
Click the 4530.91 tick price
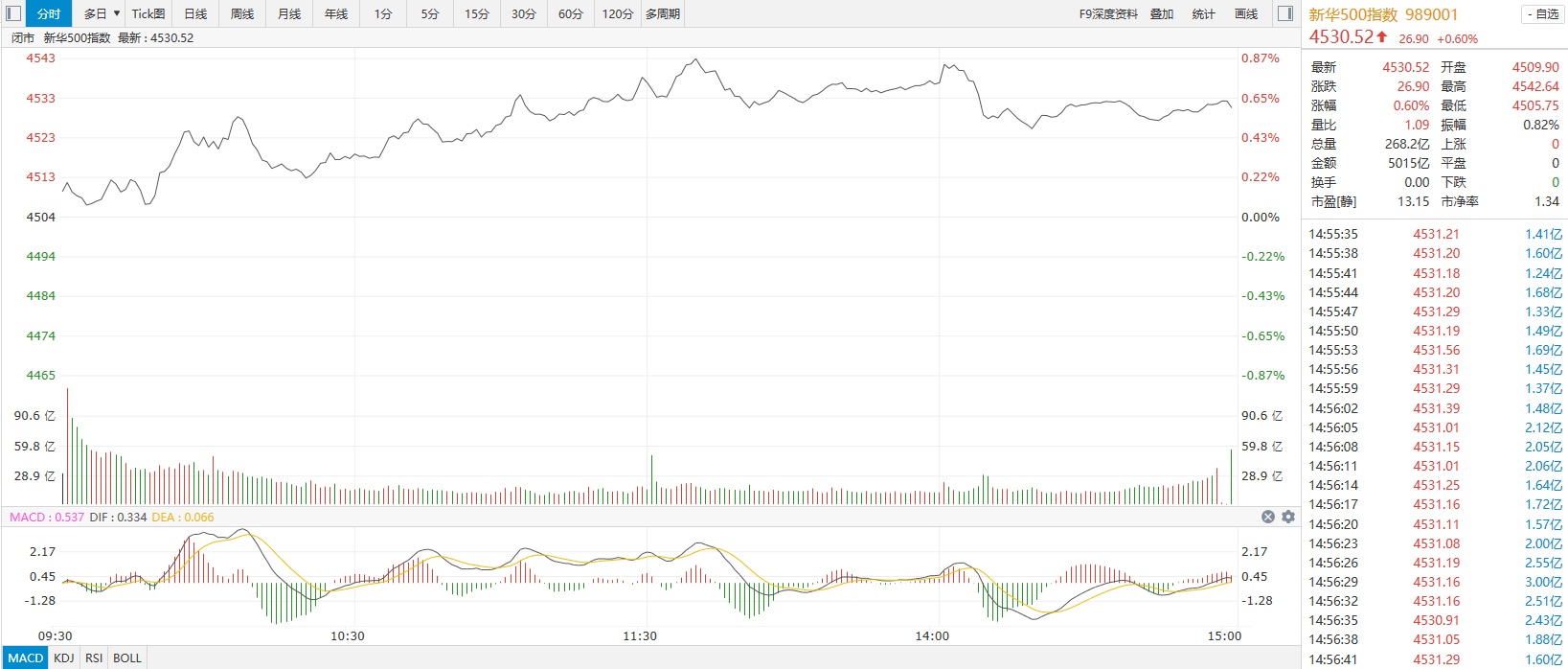tap(1436, 620)
